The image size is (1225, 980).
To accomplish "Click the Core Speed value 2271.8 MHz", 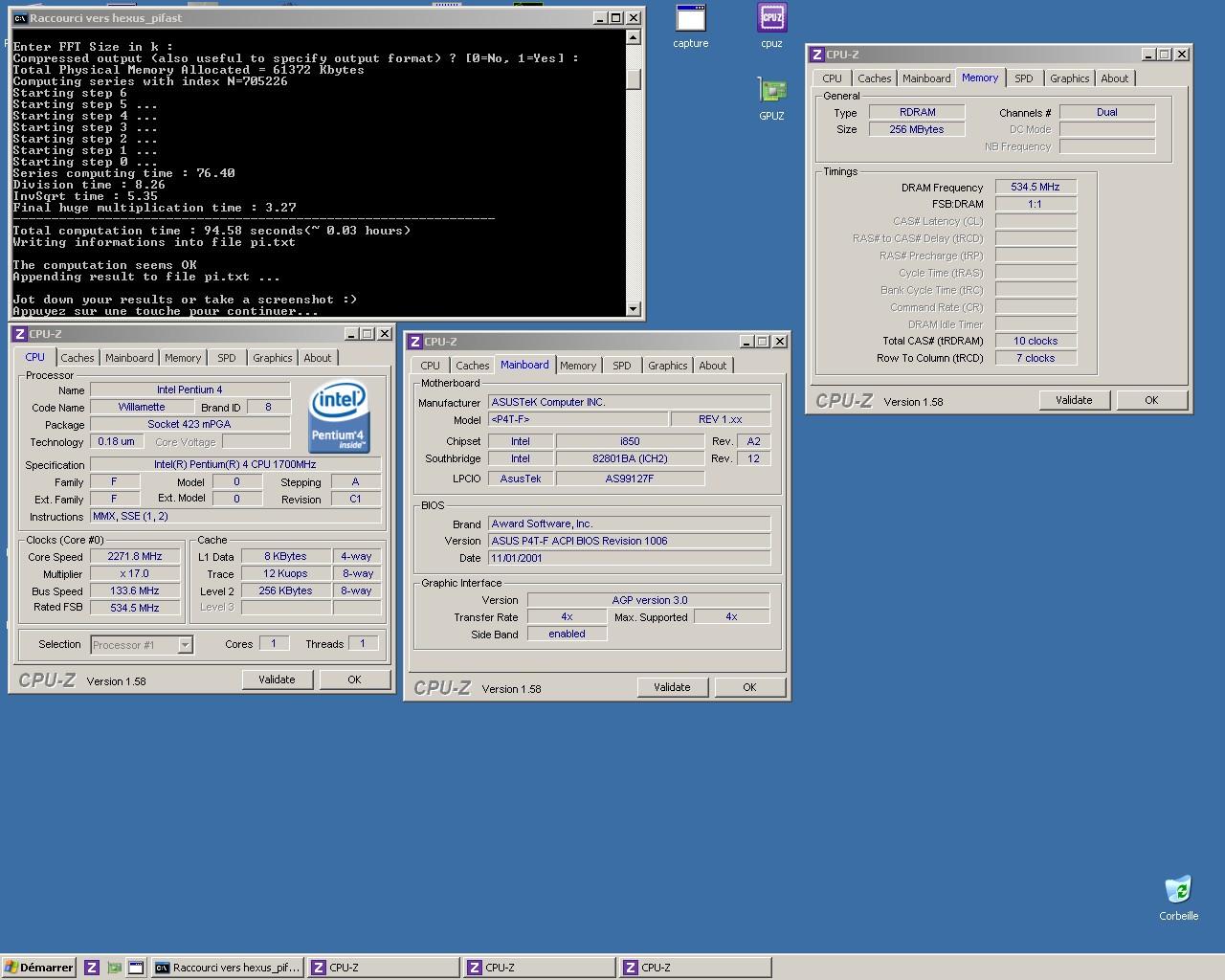I will point(135,556).
